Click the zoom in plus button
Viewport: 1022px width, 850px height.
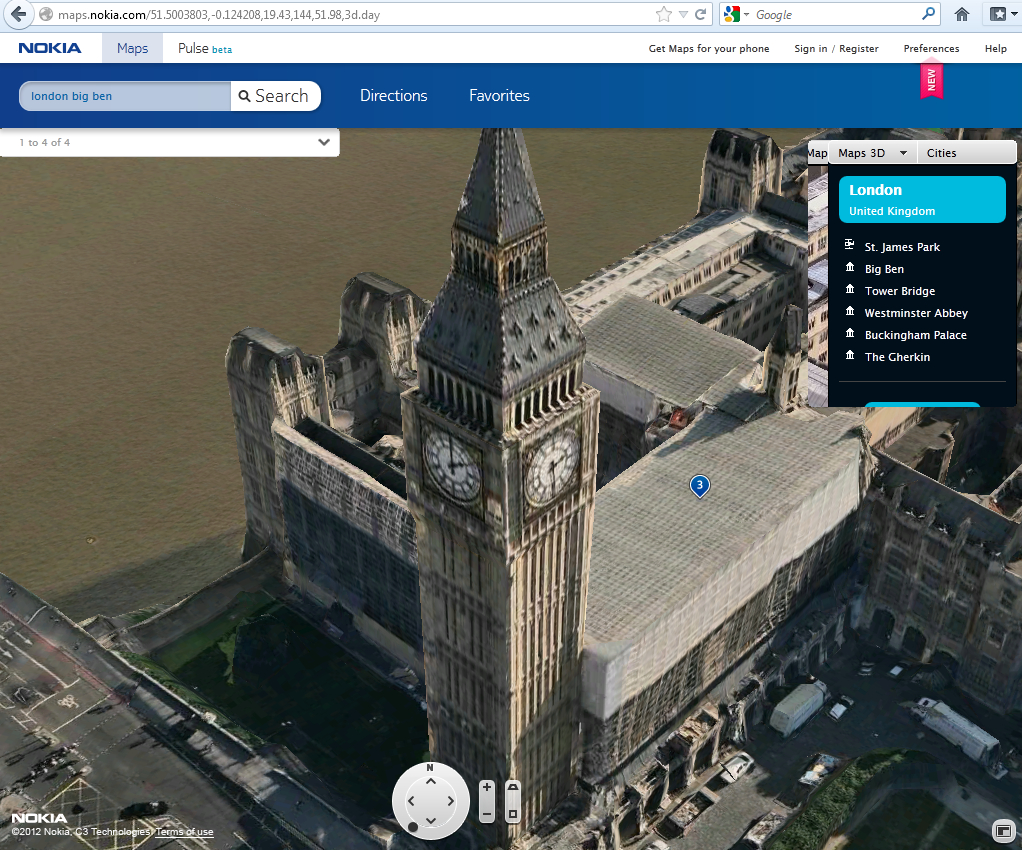pos(487,788)
